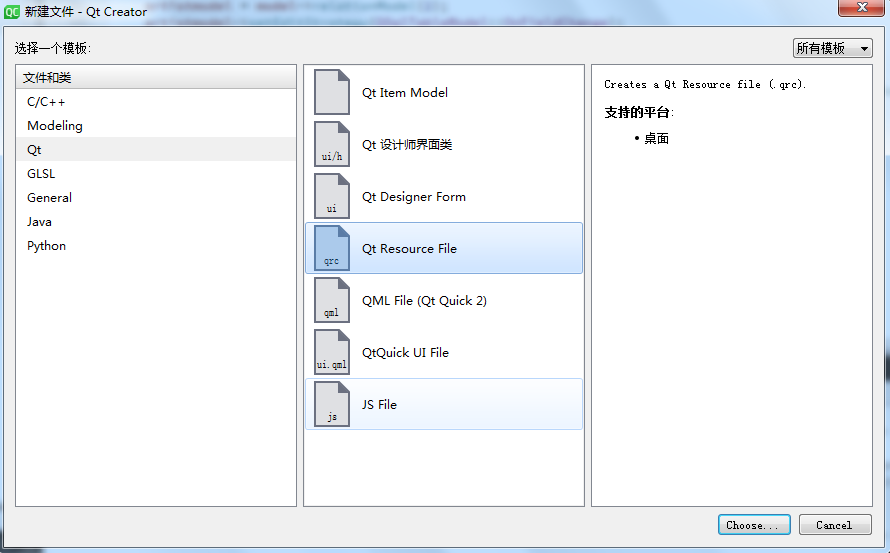The image size is (890, 553).
Task: Click the 桌面 platform entry
Action: (x=656, y=139)
